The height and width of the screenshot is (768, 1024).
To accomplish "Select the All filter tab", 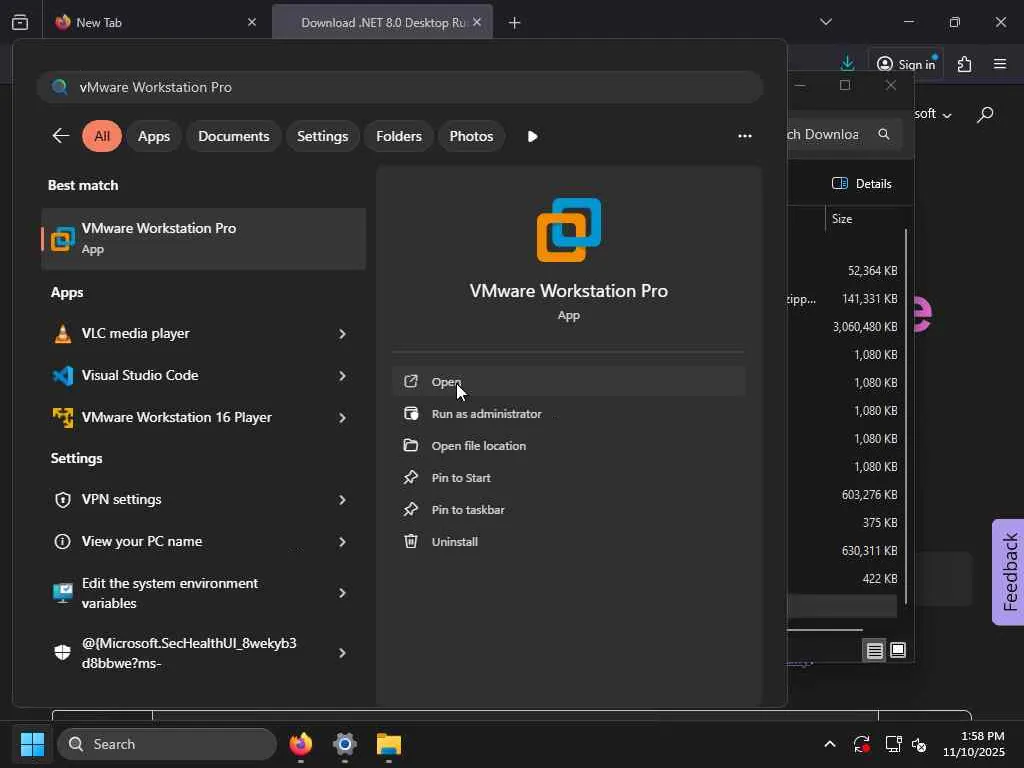I will (x=102, y=136).
